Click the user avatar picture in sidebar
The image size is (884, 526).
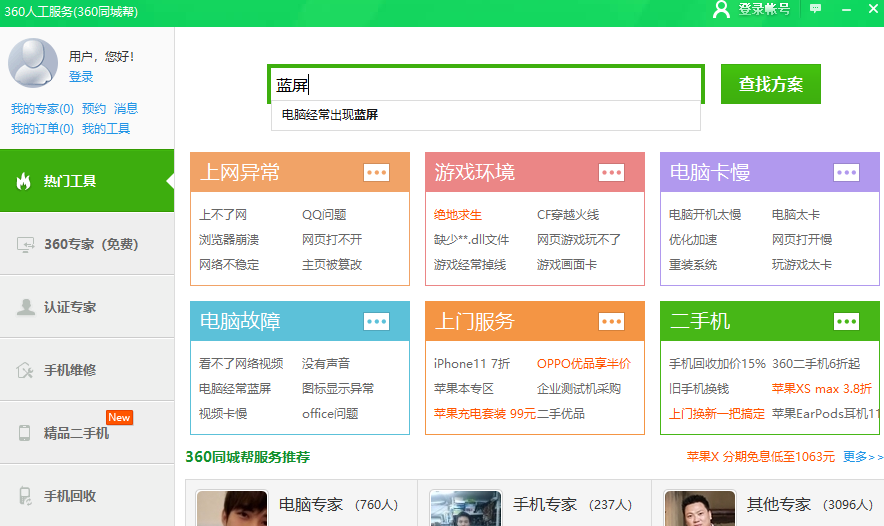pyautogui.click(x=33, y=62)
